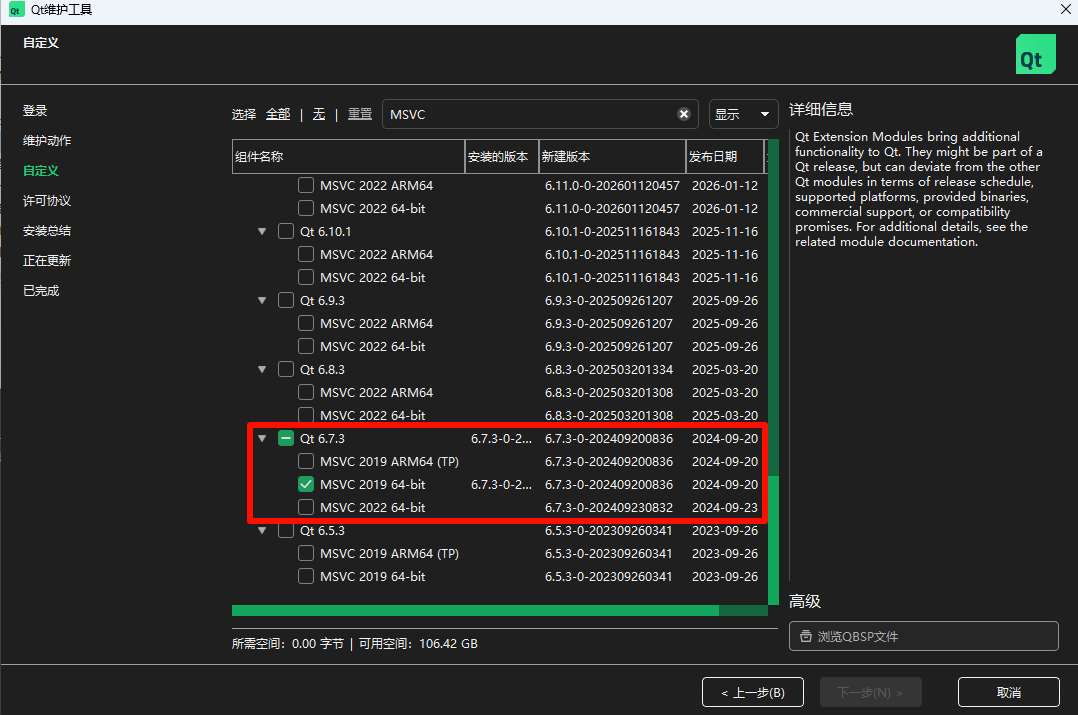The width and height of the screenshot is (1078, 715).
Task: Toggle the Qt 6.8.3 checkbox
Action: coord(286,370)
